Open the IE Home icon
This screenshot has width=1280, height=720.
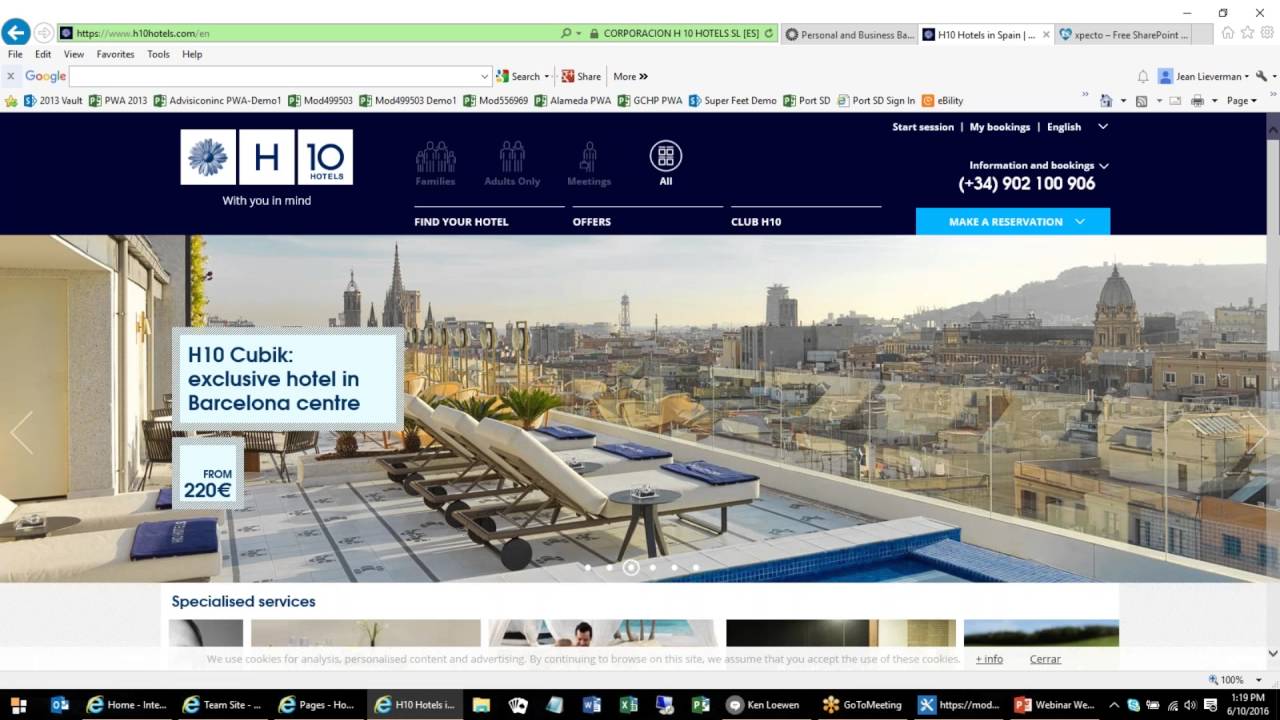pyautogui.click(x=1228, y=33)
